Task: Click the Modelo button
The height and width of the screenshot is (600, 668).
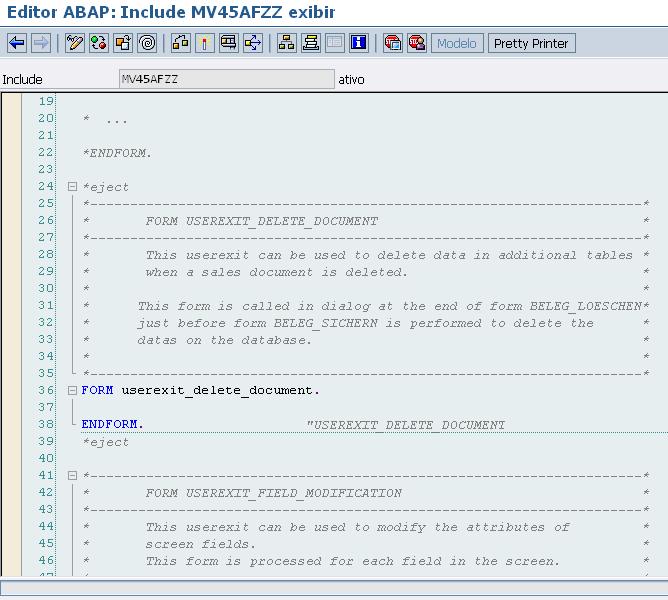Action: [x=457, y=43]
